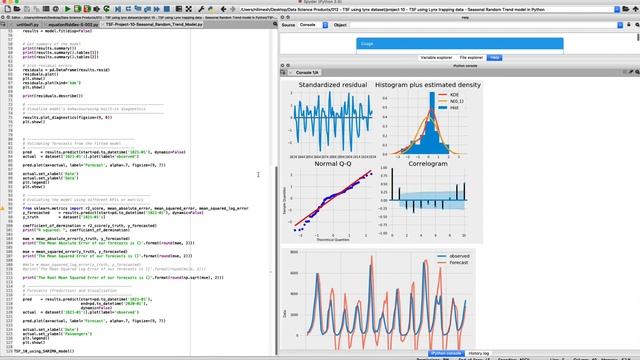Viewport: 640px width, 360px height.
Task: Click the observed vs Forecast line chart
Action: pos(378,300)
